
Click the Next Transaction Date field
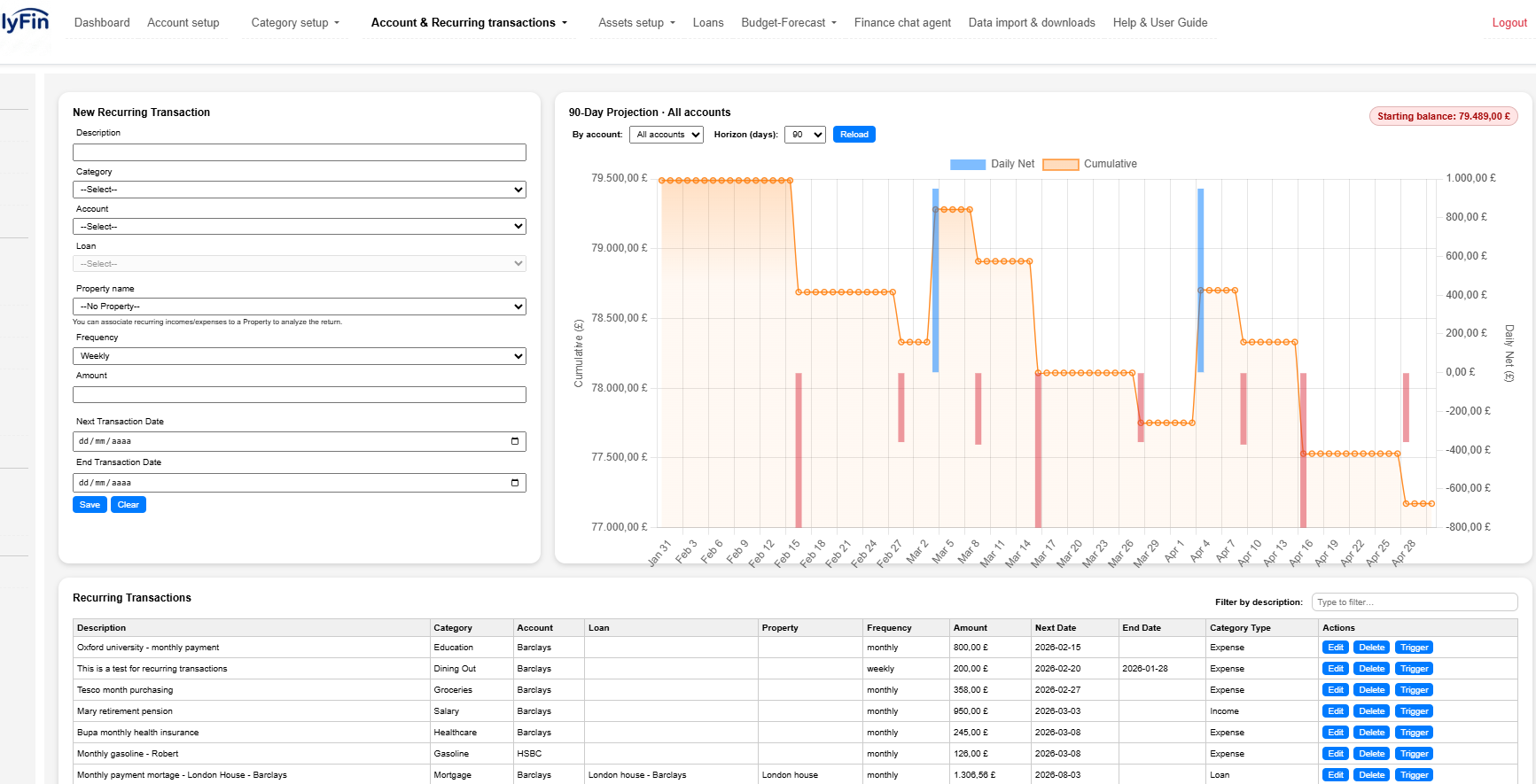[x=300, y=441]
